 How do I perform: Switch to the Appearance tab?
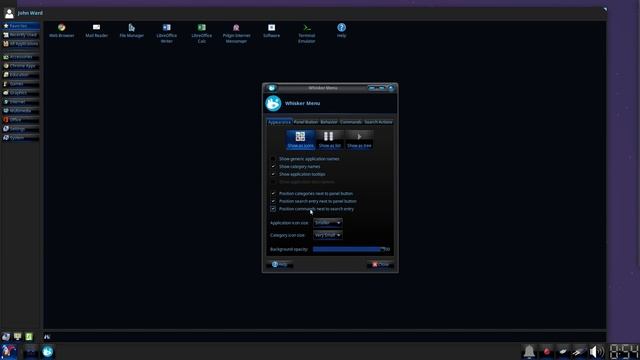click(x=279, y=122)
